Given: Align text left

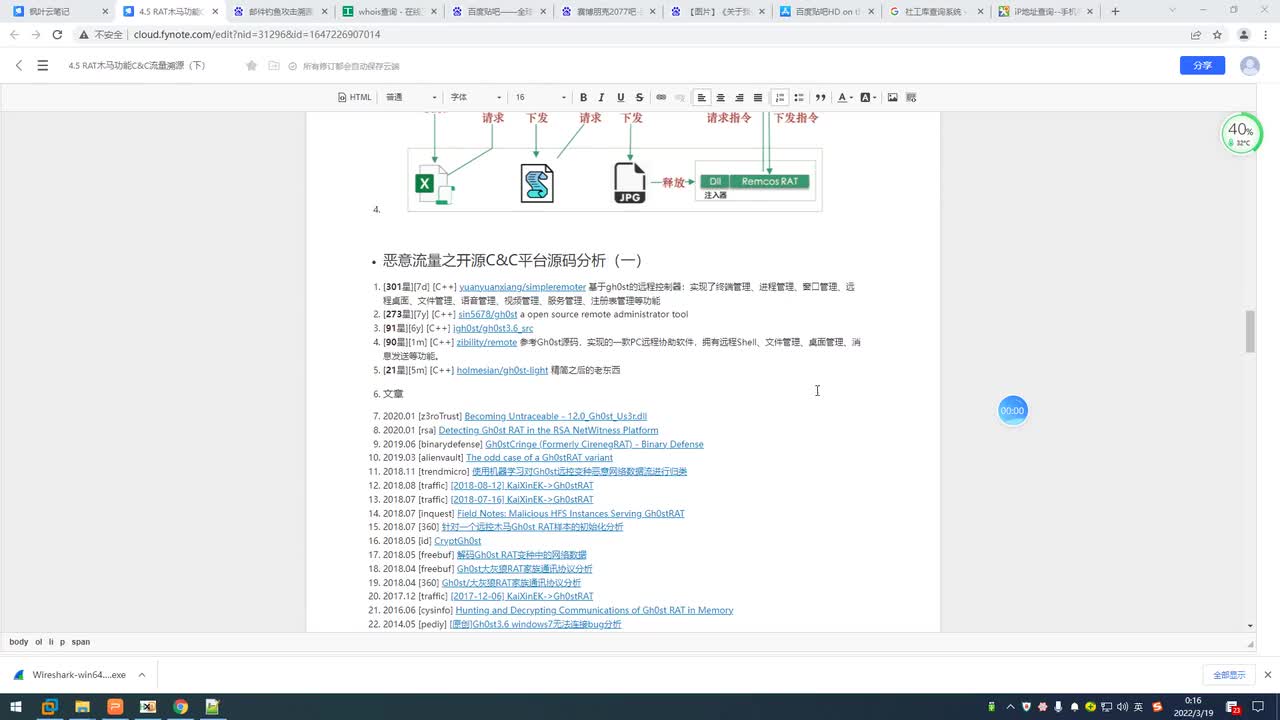Looking at the screenshot, I should coord(702,97).
